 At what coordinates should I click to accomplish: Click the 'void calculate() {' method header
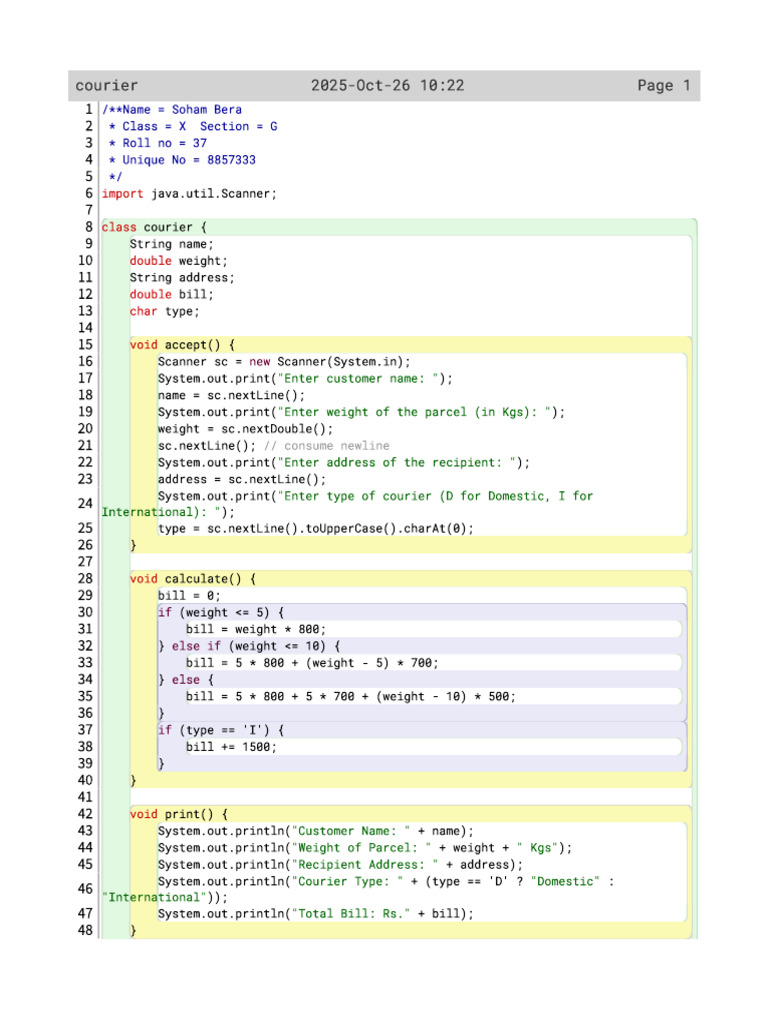pos(193,579)
